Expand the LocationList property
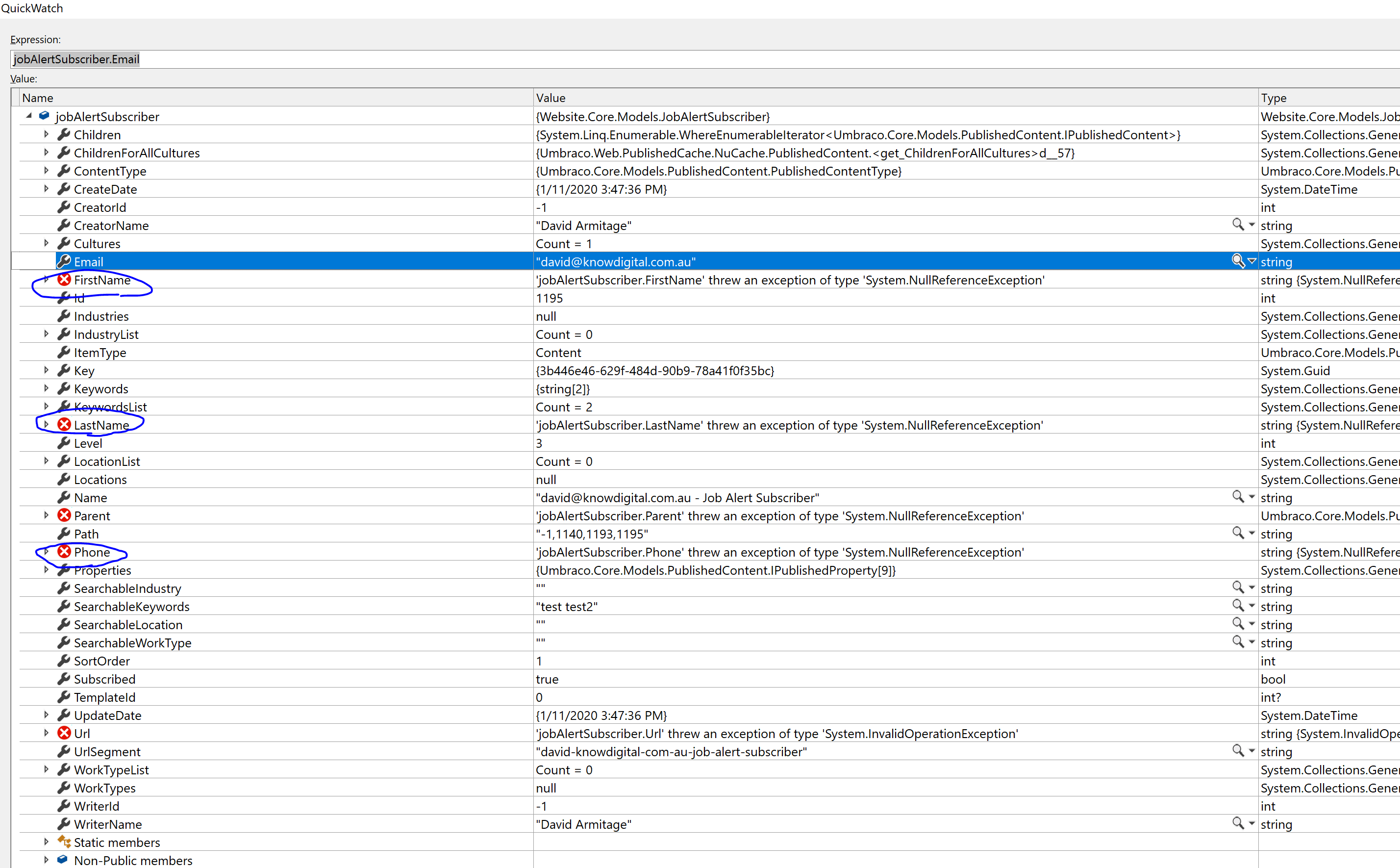This screenshot has width=1400, height=868. 47,461
